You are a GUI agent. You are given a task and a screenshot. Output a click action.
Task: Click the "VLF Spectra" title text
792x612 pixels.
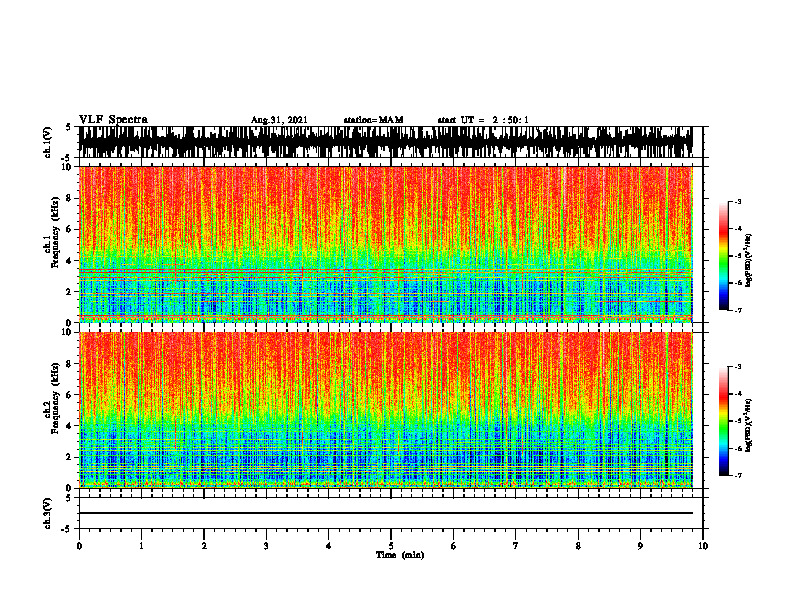point(113,120)
